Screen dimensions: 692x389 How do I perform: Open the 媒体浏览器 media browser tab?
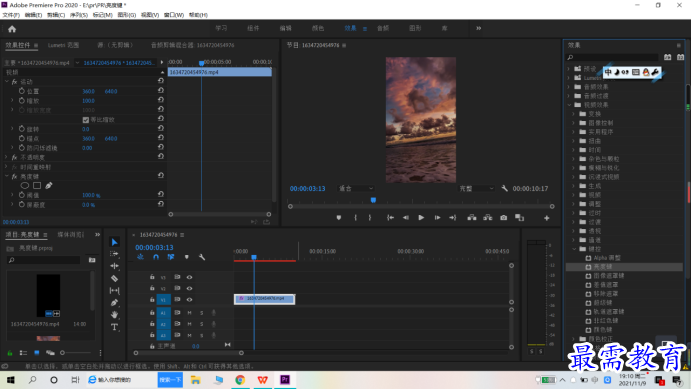point(71,234)
